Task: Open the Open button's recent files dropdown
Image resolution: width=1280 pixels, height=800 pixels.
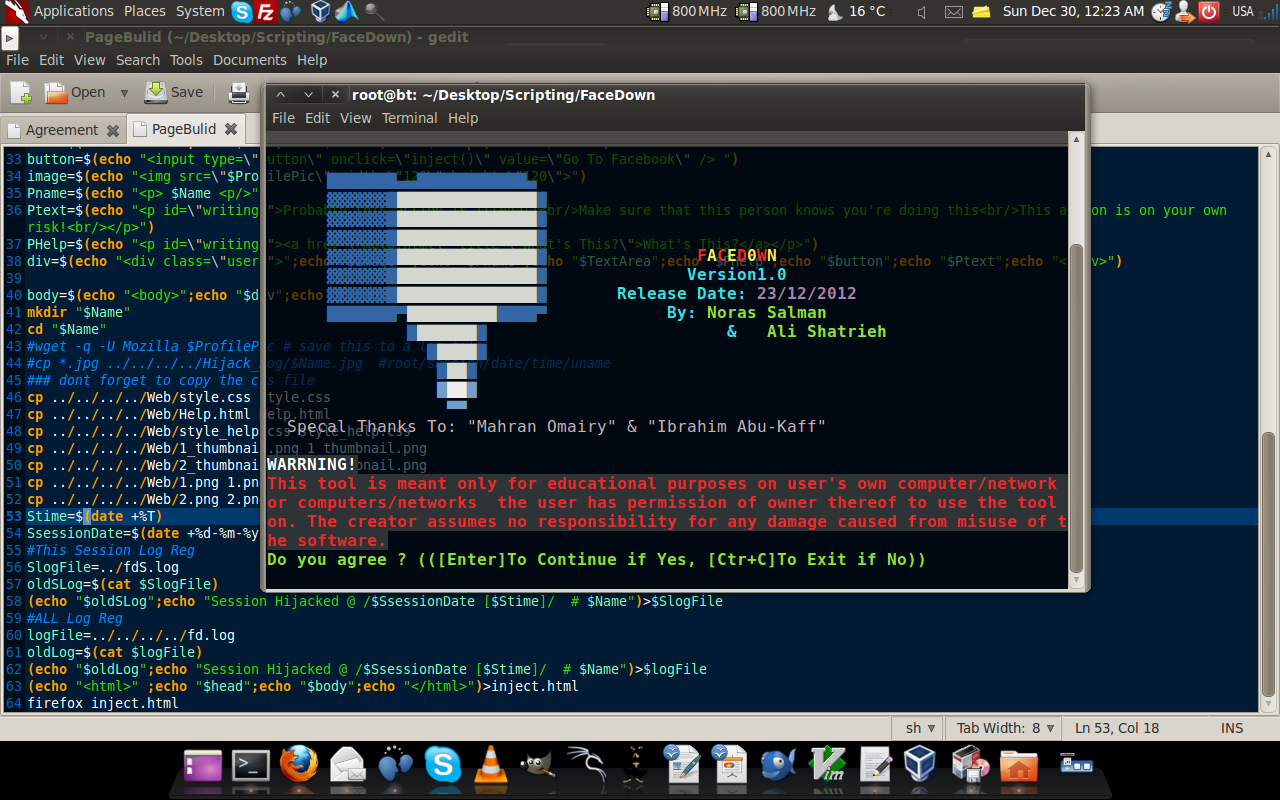Action: [123, 91]
